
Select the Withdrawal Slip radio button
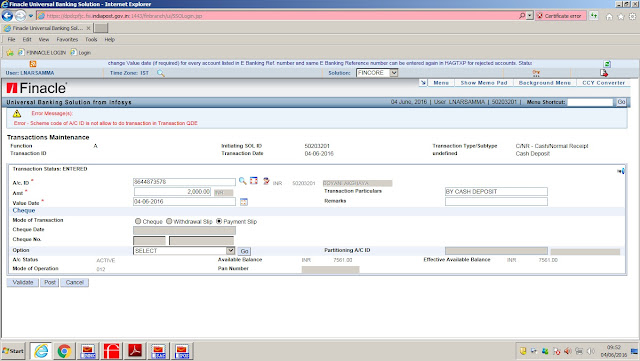pos(169,221)
